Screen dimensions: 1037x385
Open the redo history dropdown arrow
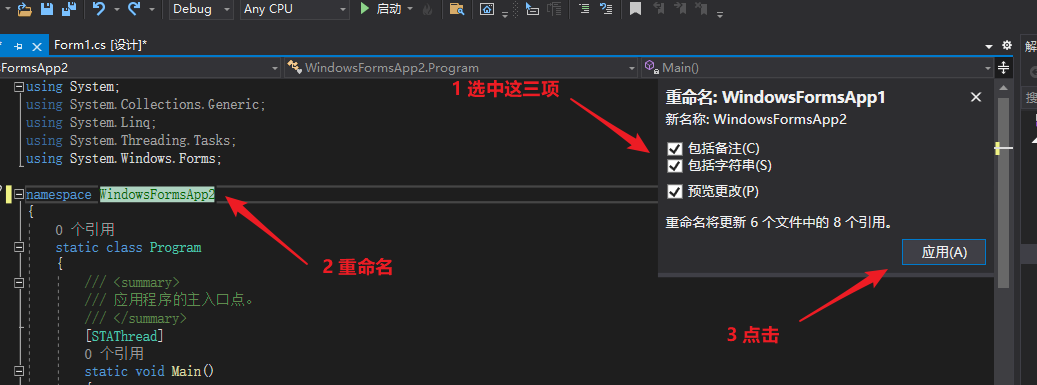point(152,10)
